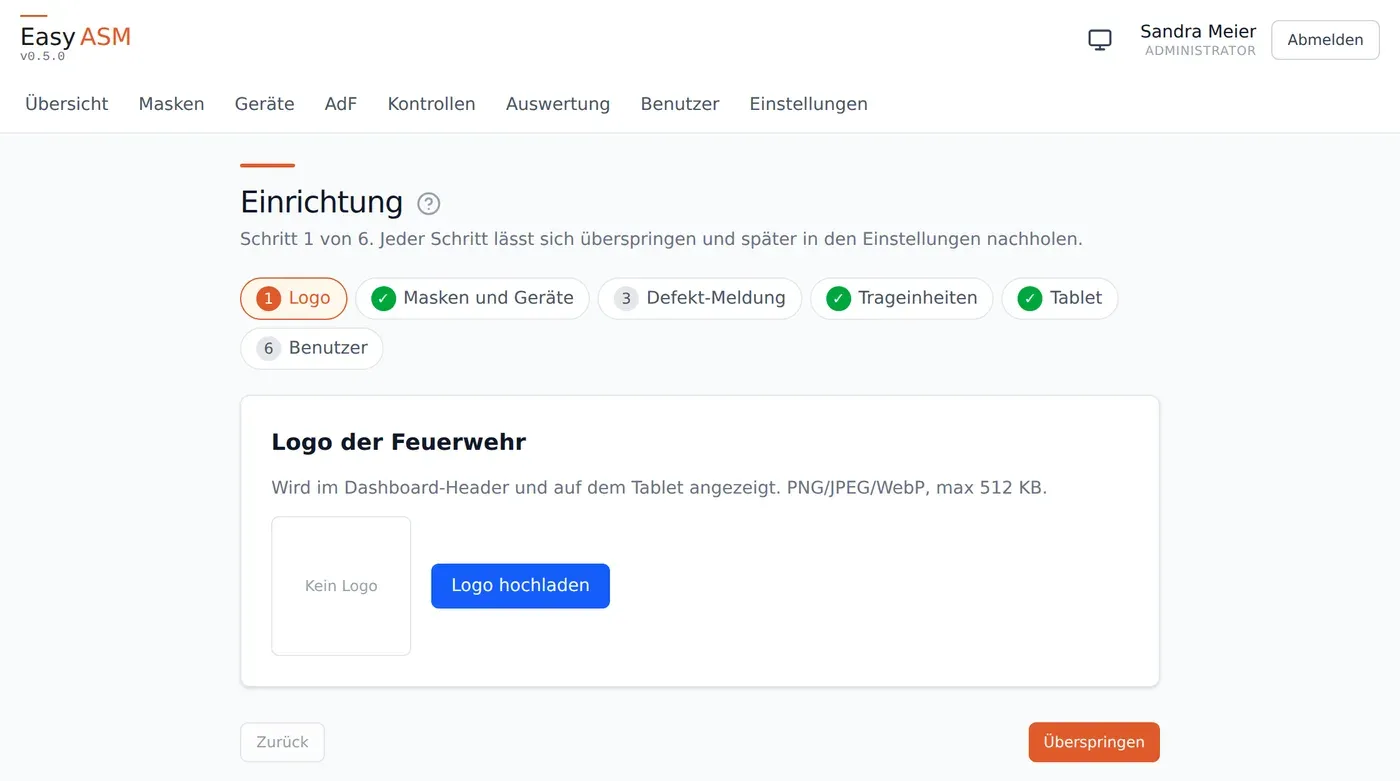1400x781 pixels.
Task: Click the monitor display icon in header
Action: coord(1100,40)
